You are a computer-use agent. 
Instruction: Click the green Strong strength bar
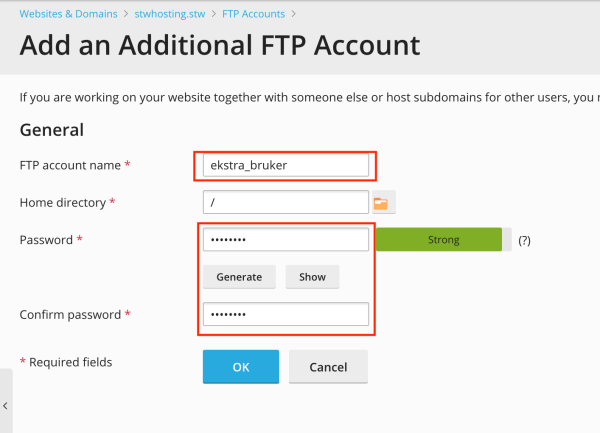[439, 239]
